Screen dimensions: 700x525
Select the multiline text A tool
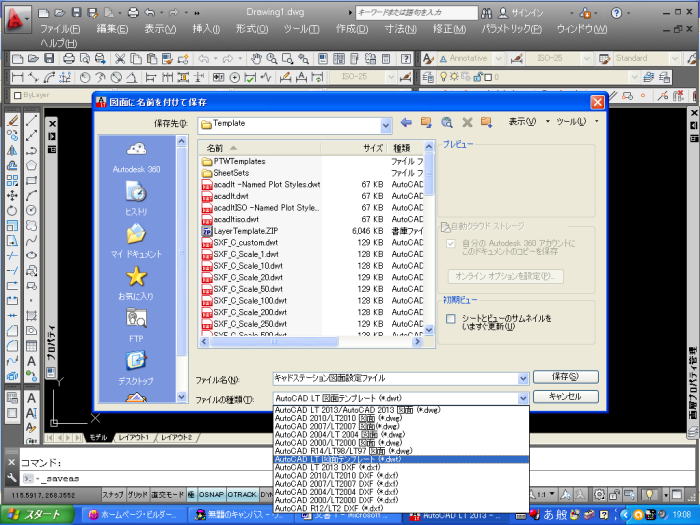click(31, 361)
